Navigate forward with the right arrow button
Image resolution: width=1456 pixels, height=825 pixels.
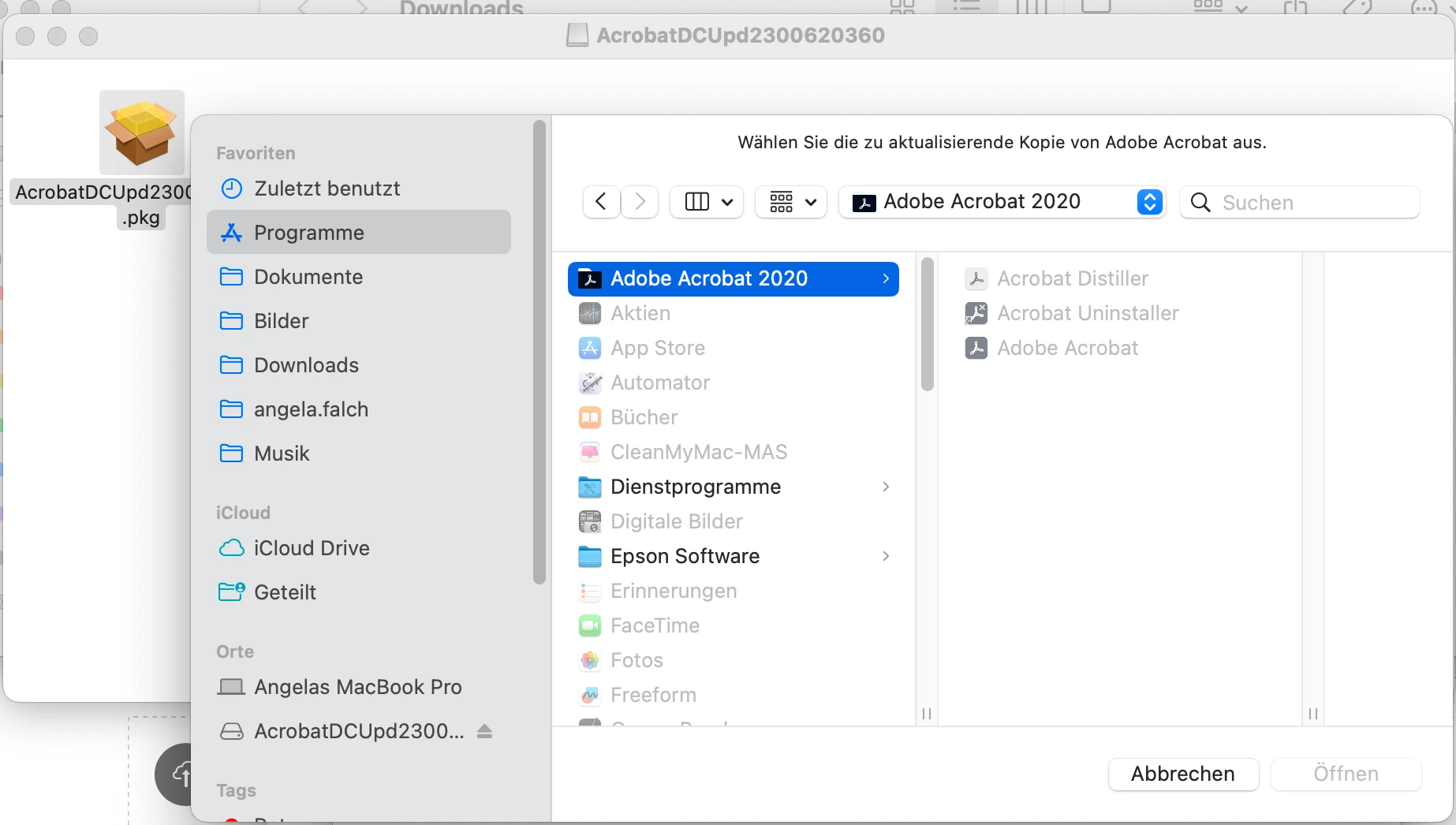[640, 202]
